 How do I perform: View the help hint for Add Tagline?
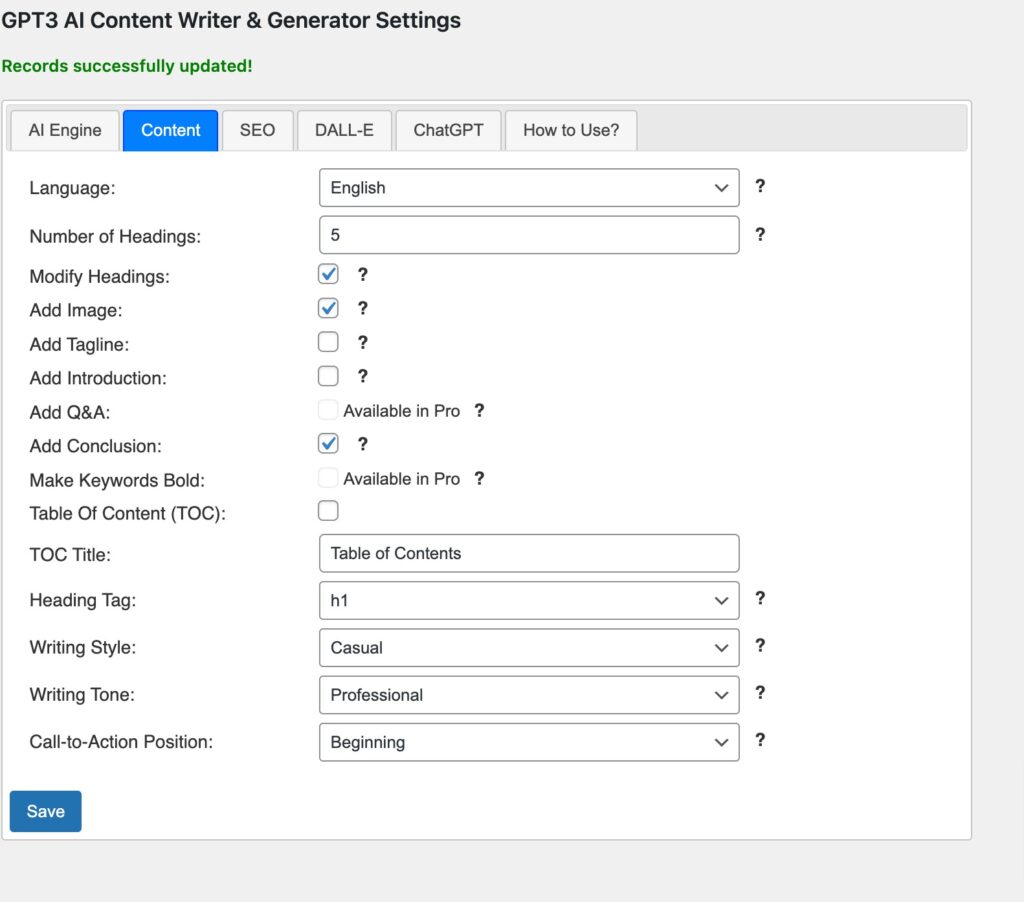362,342
